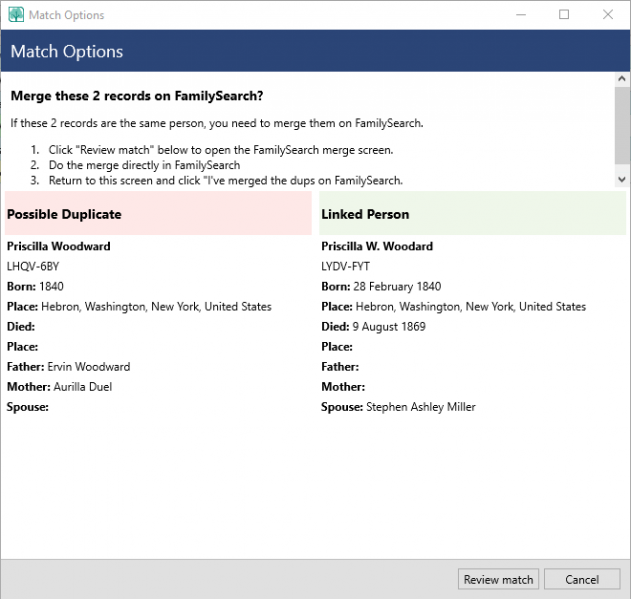Screen dimensions: 631x599
Task: Click spouse name Stephen Ashley Miller
Action: (x=420, y=407)
